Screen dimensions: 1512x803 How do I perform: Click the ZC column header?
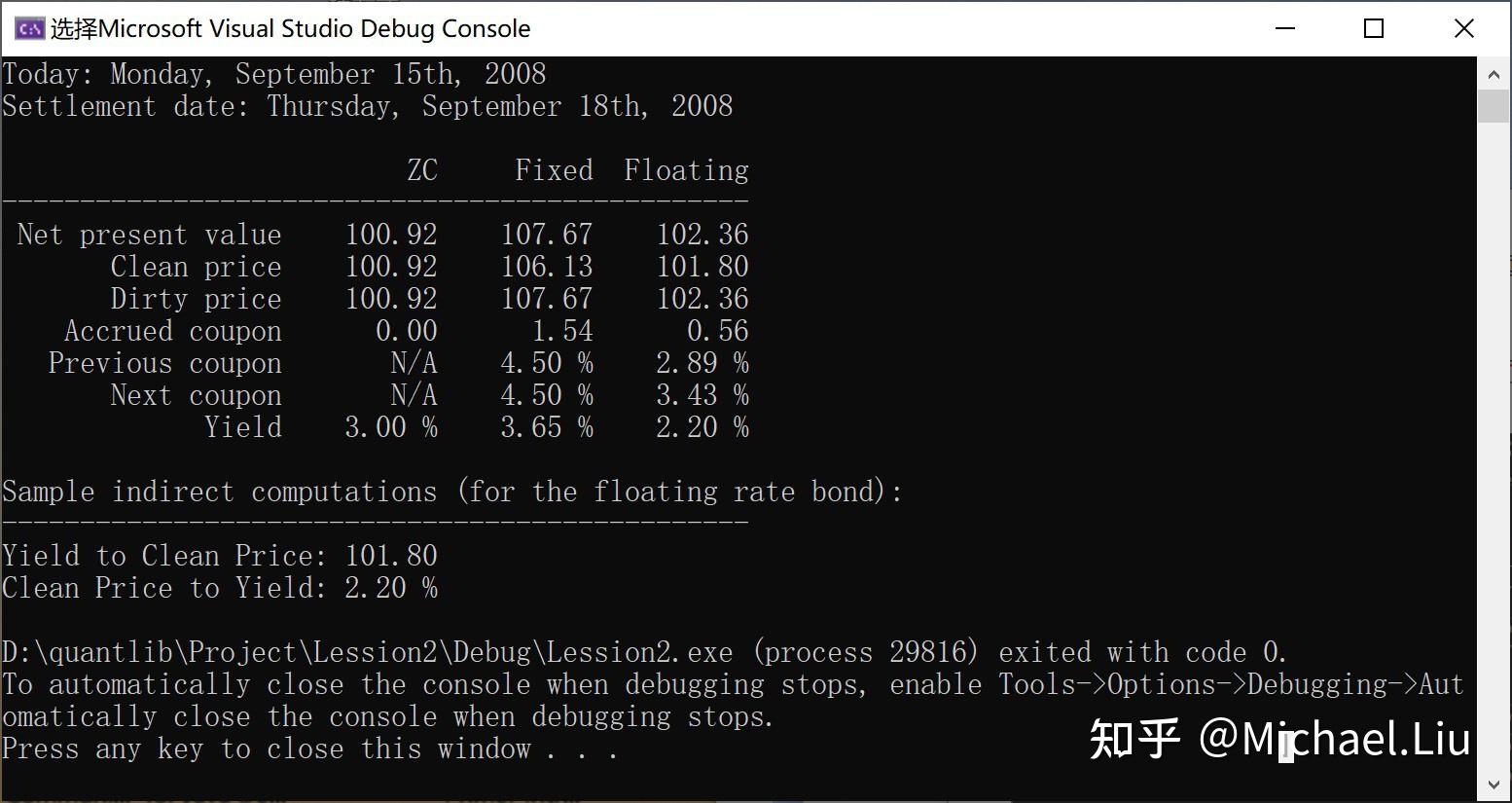421,170
